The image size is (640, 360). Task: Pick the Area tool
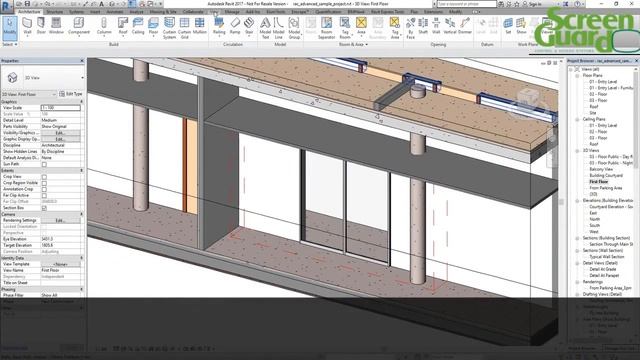point(361,26)
